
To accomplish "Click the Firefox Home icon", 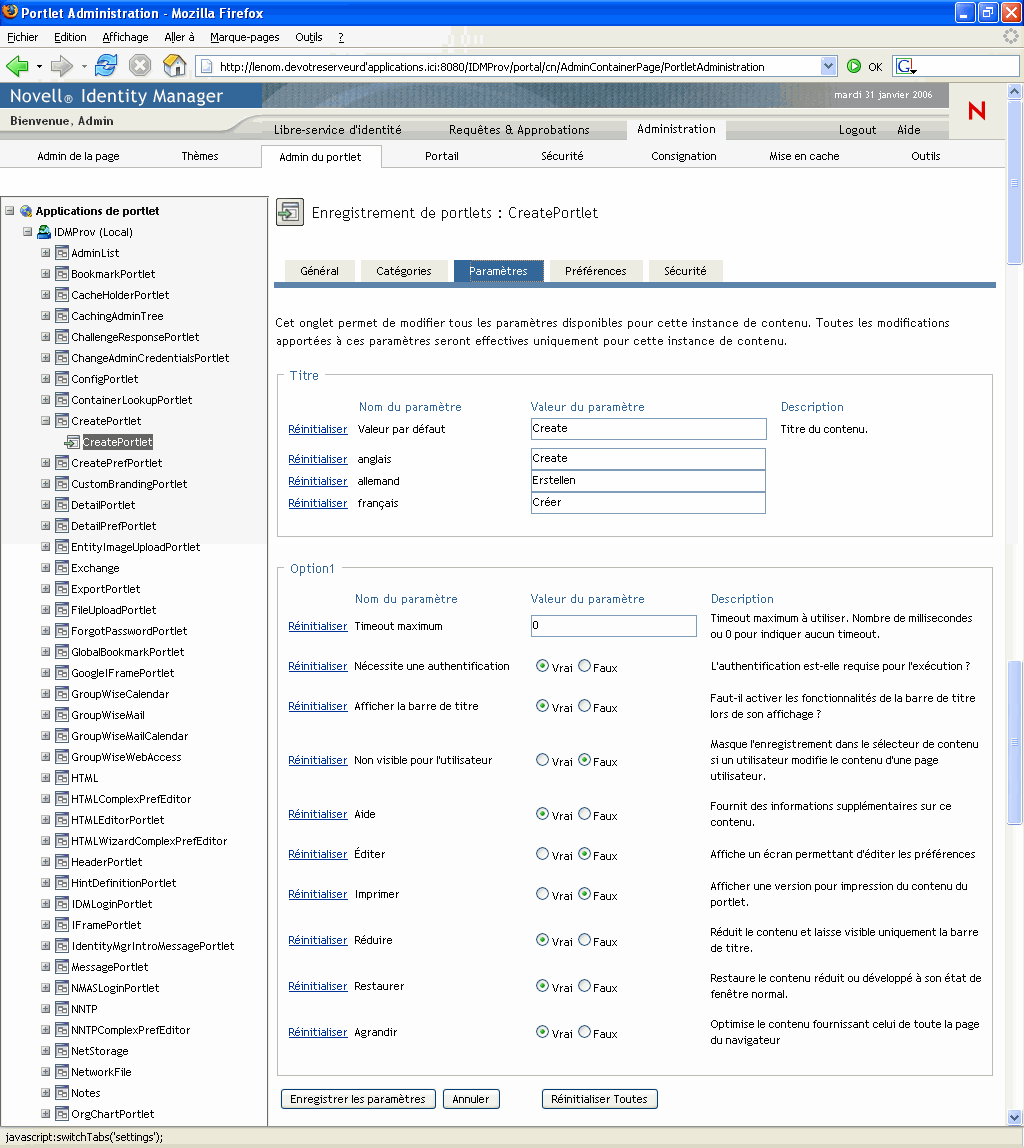I will (174, 66).
